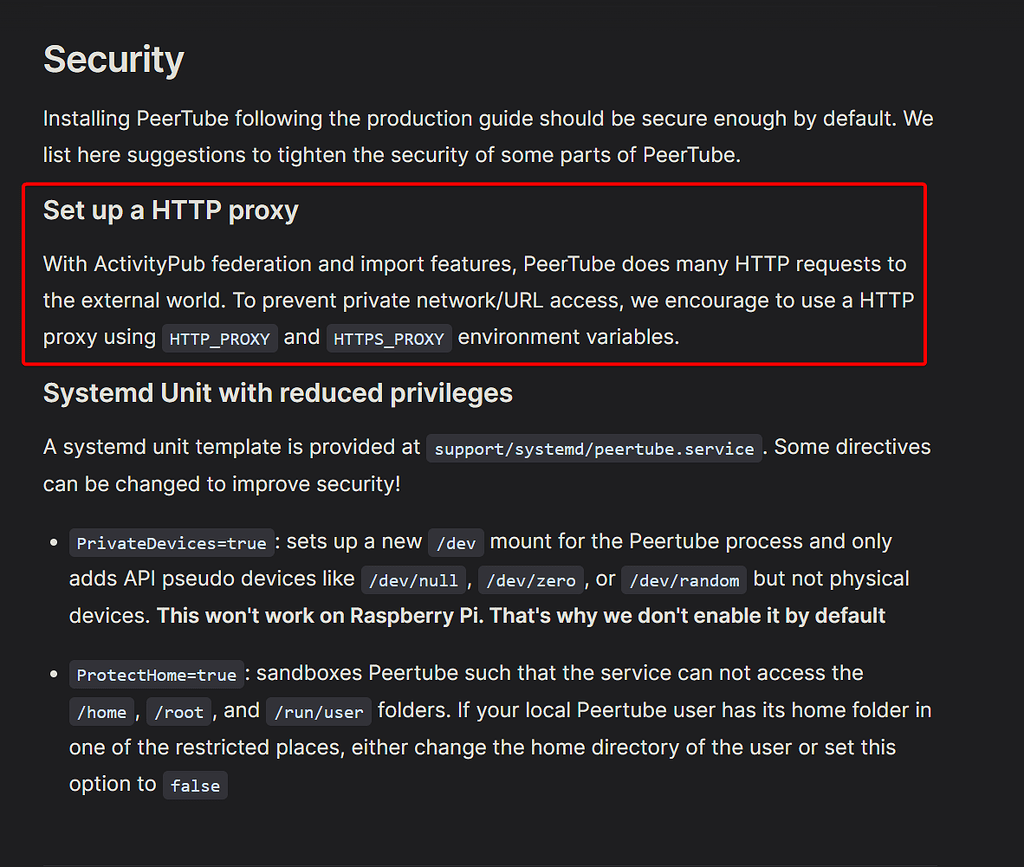Click the intro paragraph about production guide

pos(488,136)
